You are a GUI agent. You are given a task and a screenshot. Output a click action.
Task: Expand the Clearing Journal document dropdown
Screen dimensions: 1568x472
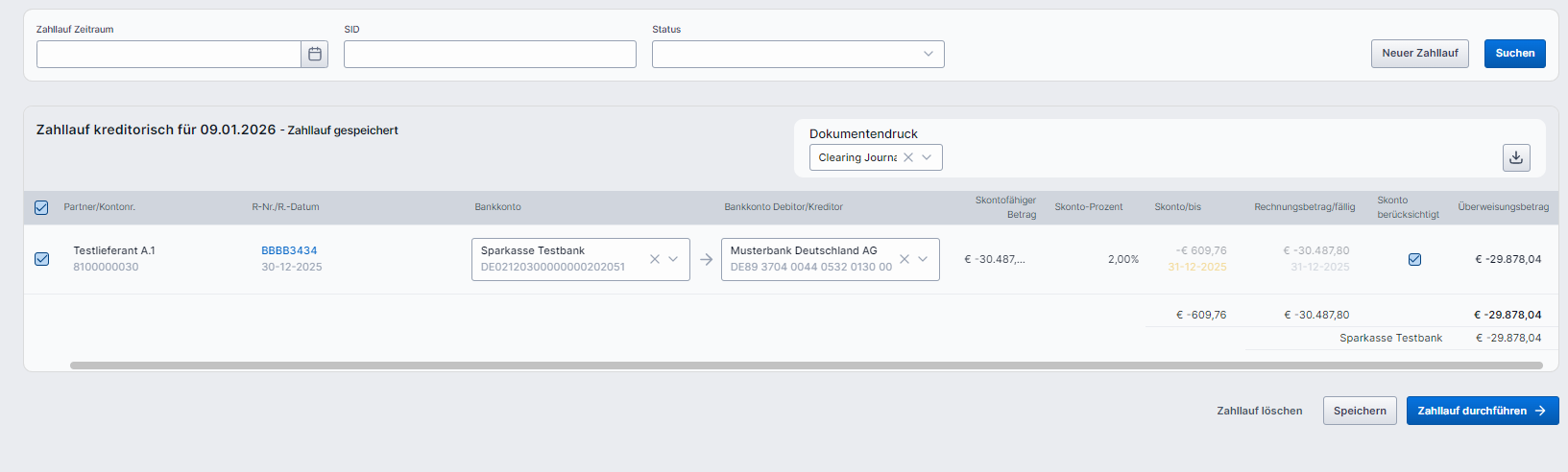click(x=928, y=157)
